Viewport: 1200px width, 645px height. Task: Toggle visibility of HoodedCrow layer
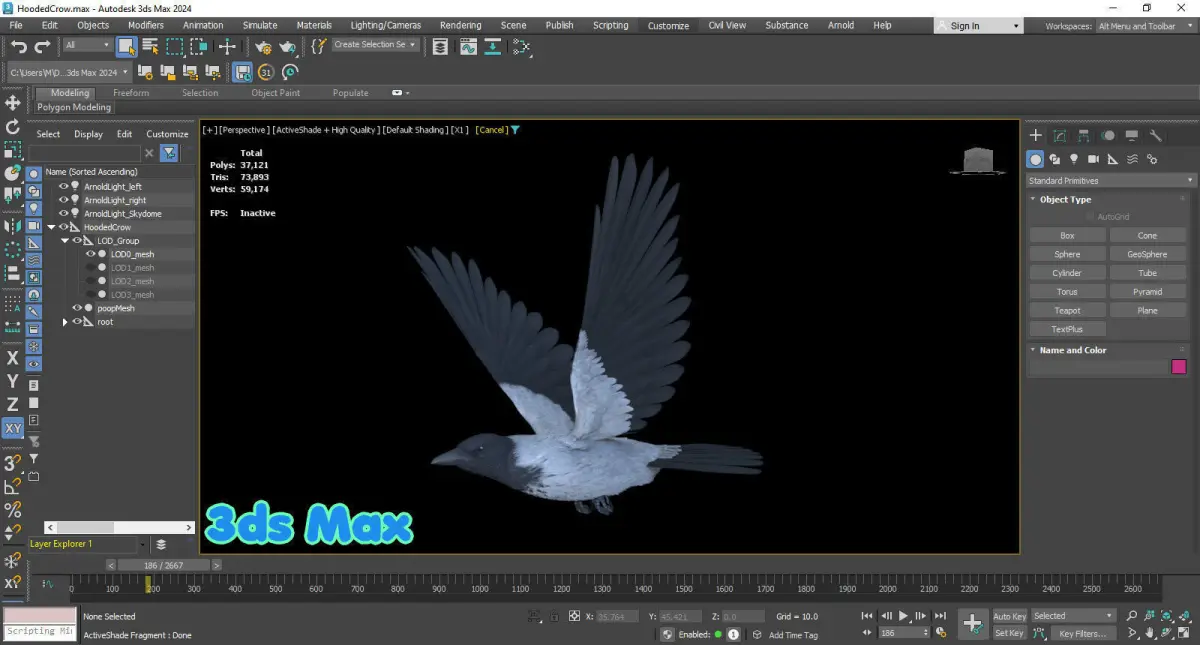click(x=64, y=227)
